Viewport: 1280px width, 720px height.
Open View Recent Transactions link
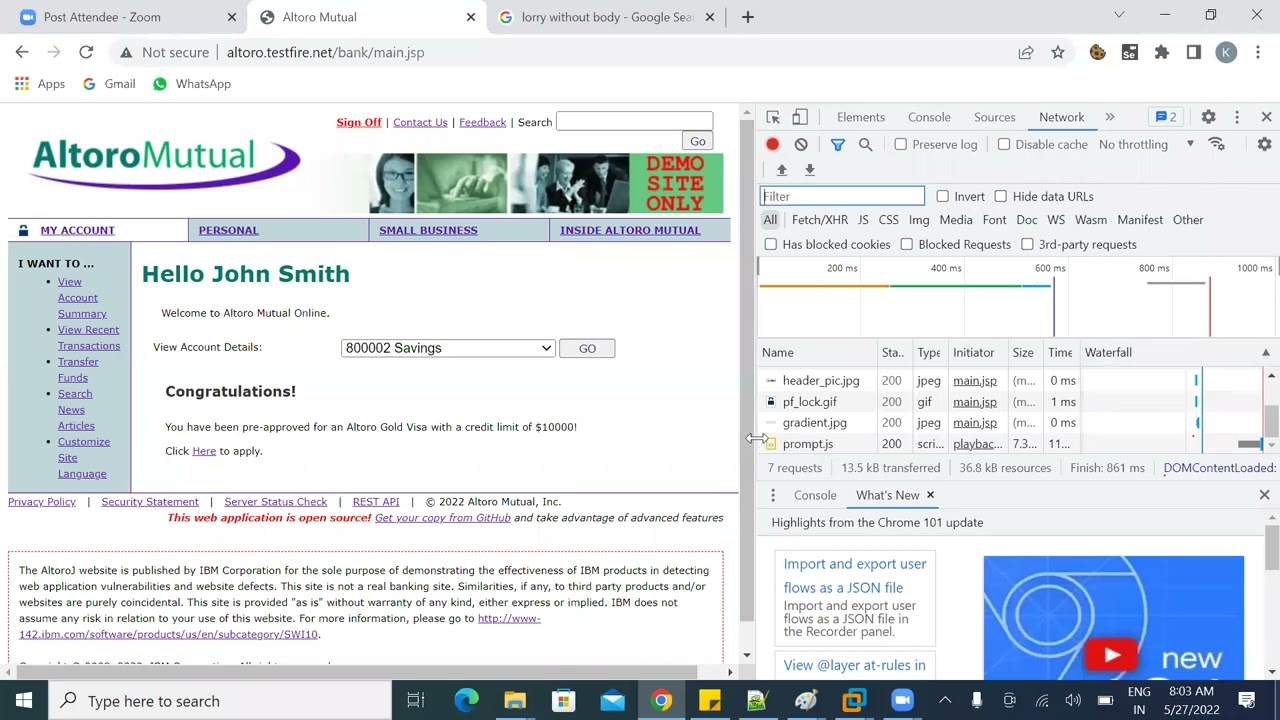tap(89, 338)
